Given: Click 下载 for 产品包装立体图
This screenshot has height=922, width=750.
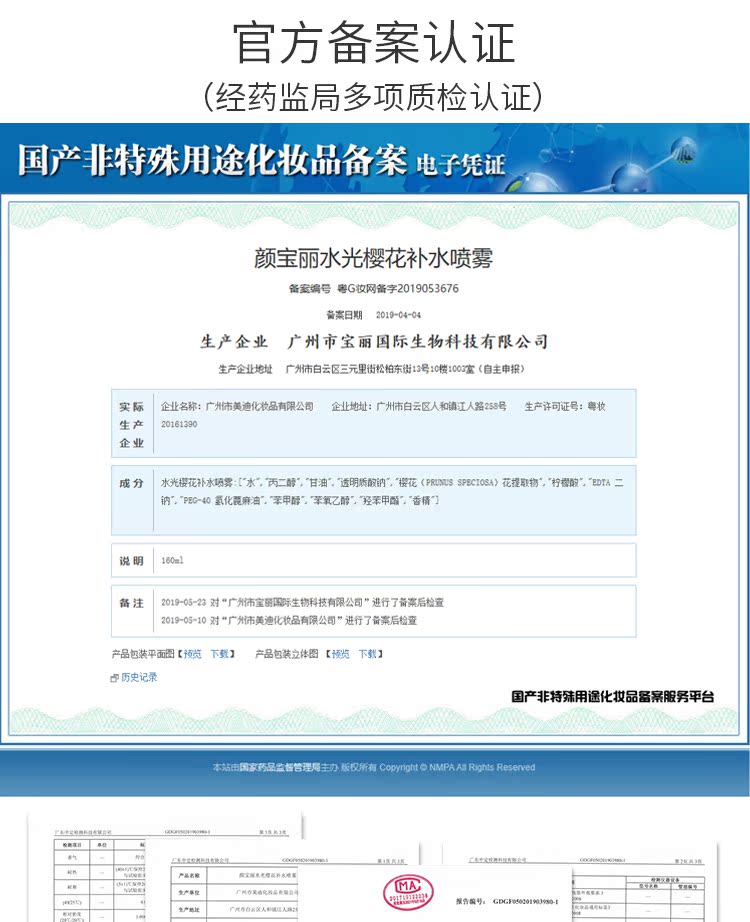Looking at the screenshot, I should click(x=368, y=654).
